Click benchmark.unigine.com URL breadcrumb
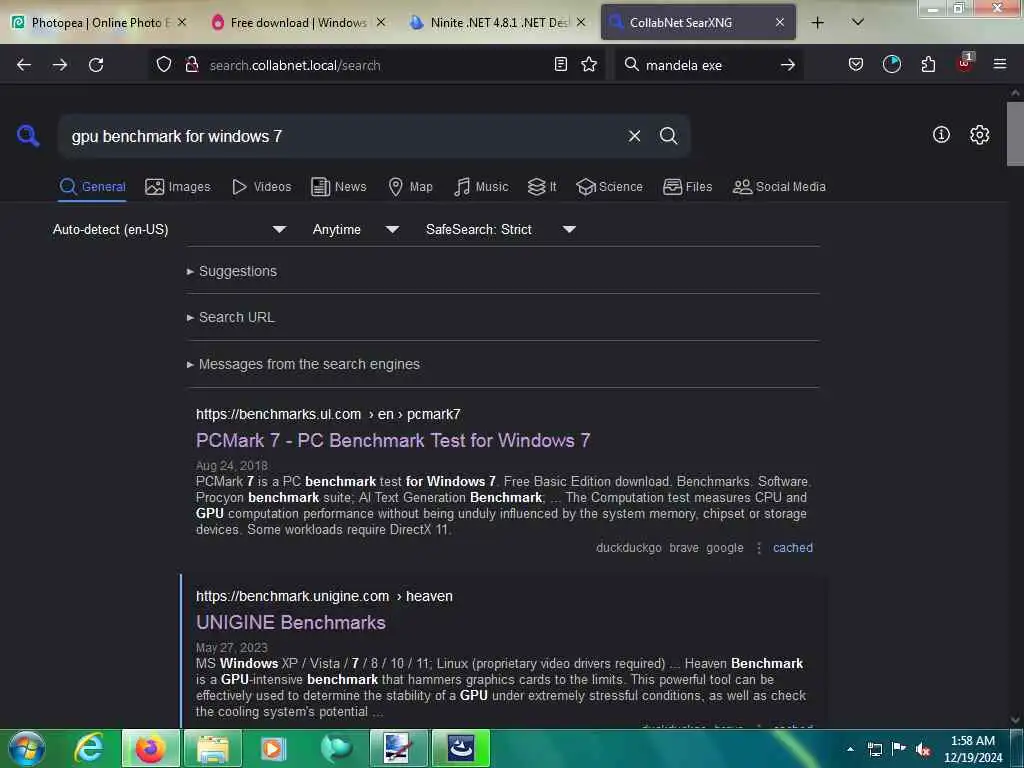1024x768 pixels. (x=324, y=596)
